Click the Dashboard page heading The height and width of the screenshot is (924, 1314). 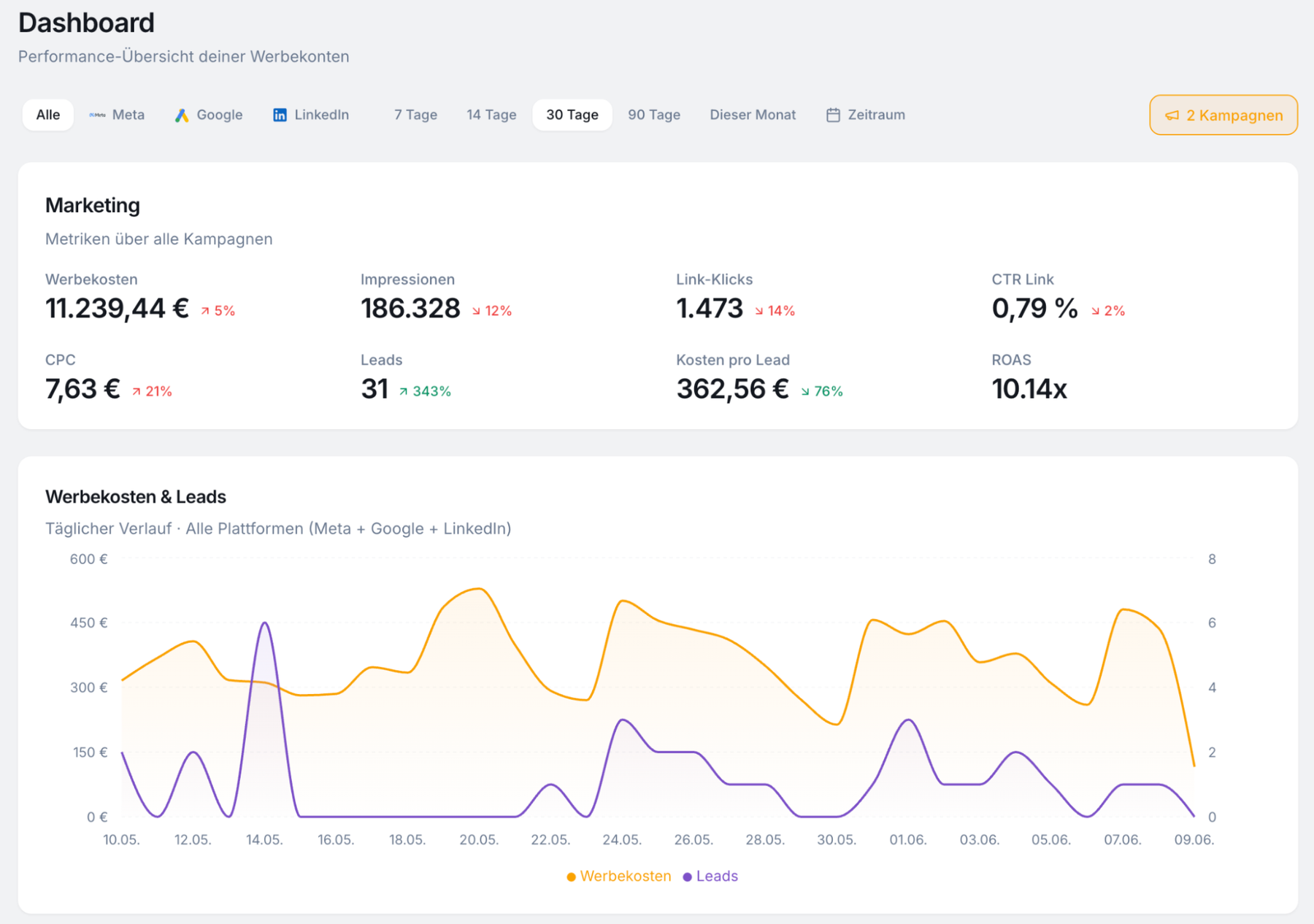tap(86, 23)
